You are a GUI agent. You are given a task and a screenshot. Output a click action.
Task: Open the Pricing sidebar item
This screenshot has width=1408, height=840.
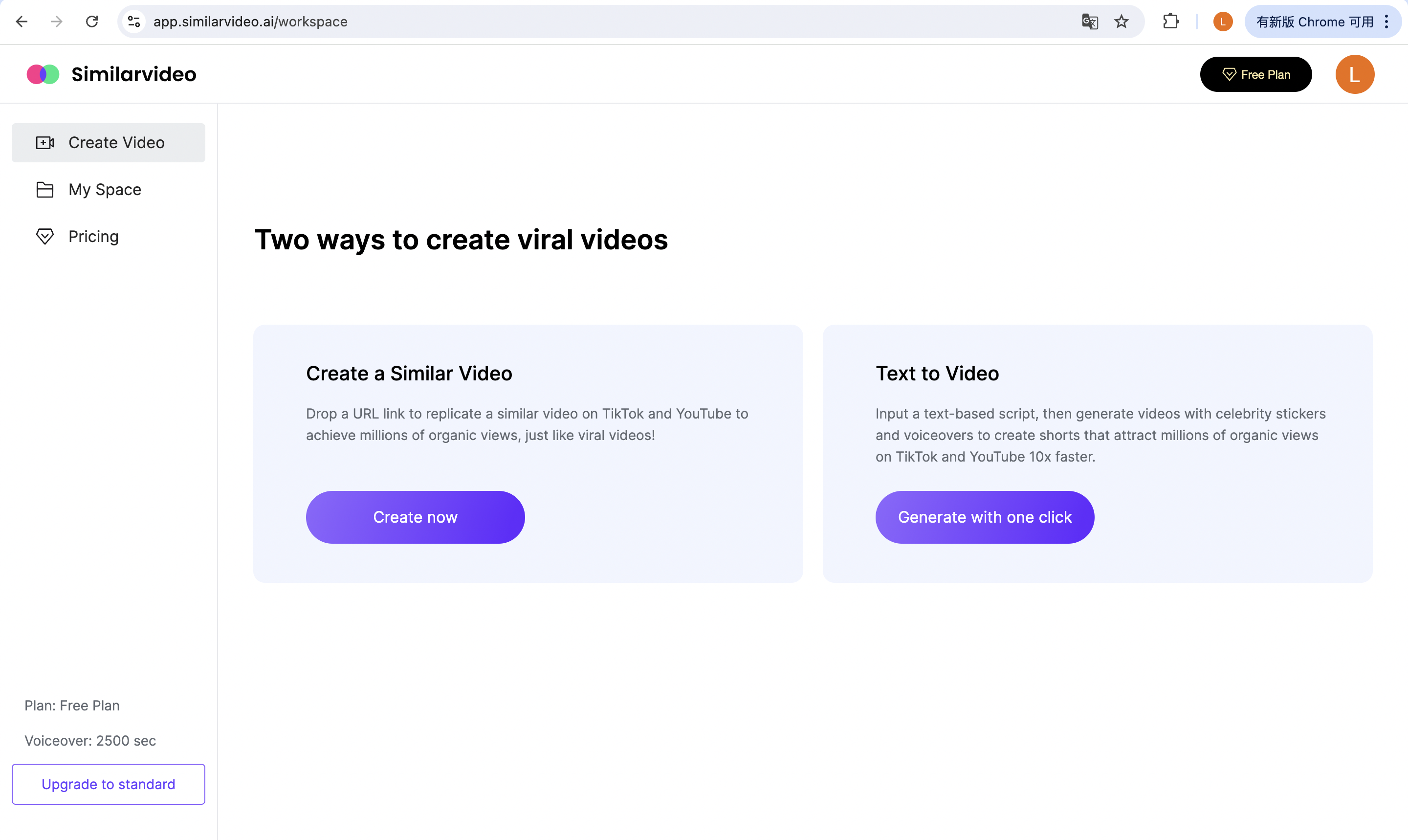pyautogui.click(x=93, y=237)
